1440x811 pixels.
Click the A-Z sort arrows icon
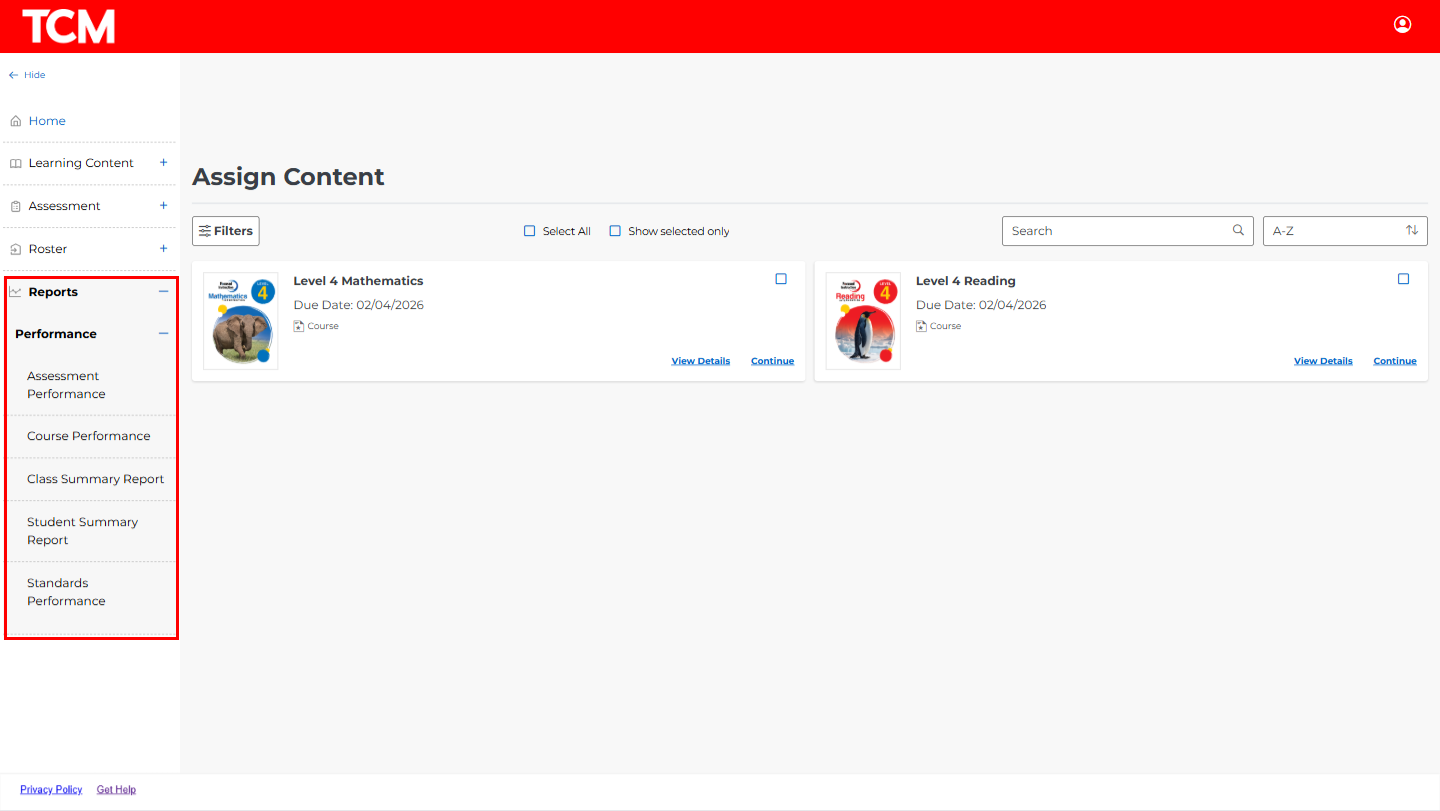coord(1411,230)
